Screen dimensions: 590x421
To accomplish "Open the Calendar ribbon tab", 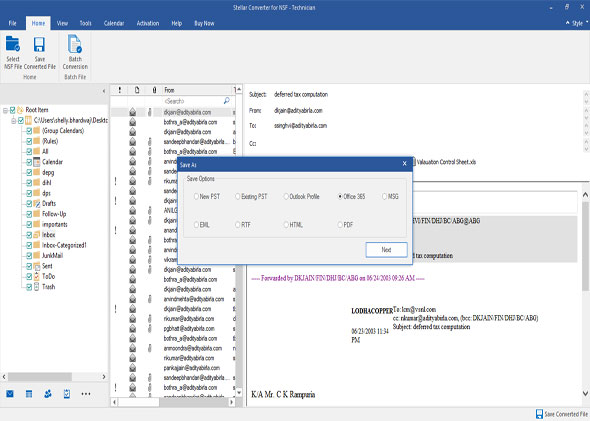I will tap(114, 23).
